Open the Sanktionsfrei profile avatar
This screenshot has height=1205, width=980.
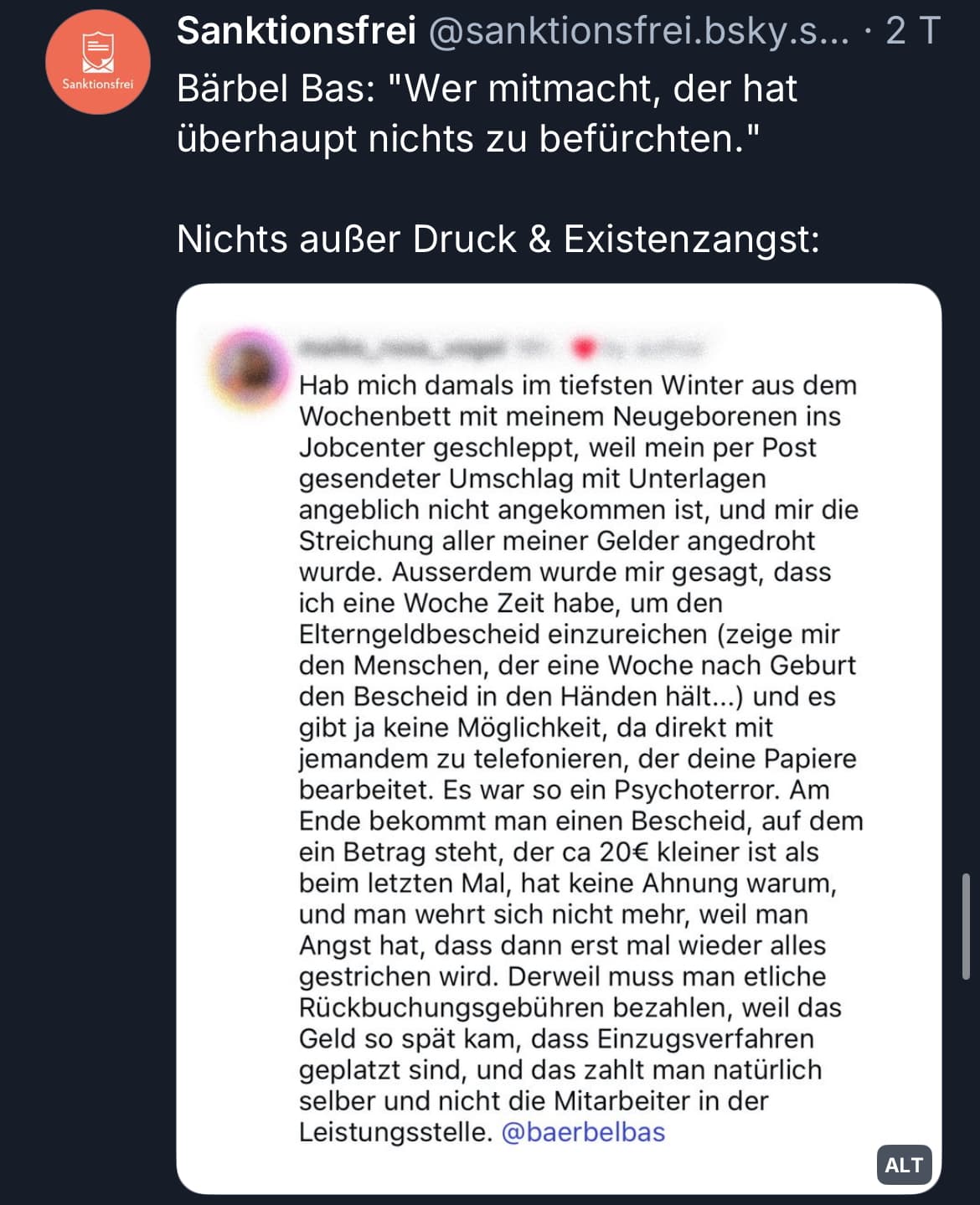pyautogui.click(x=97, y=62)
